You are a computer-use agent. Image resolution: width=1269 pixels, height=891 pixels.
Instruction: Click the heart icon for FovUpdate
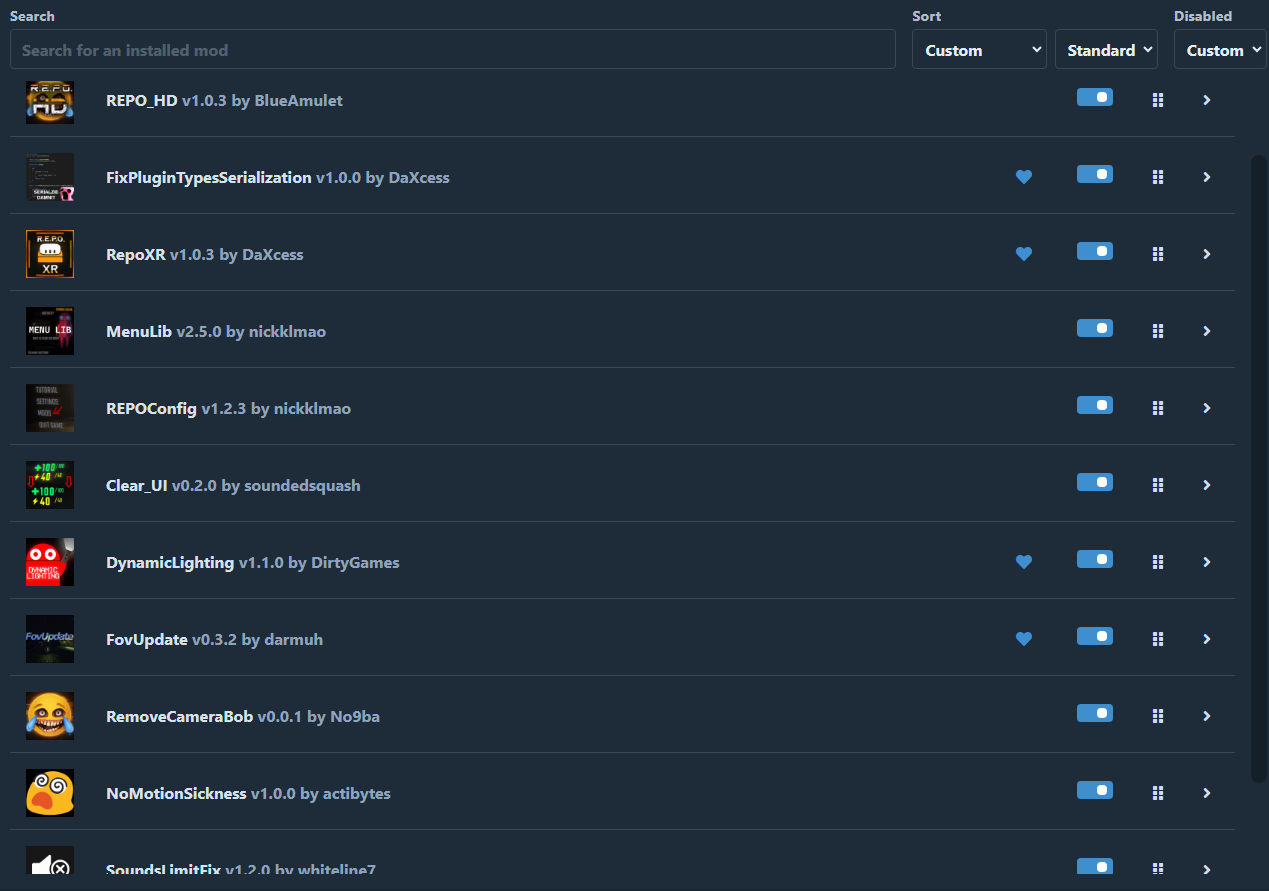(1023, 639)
